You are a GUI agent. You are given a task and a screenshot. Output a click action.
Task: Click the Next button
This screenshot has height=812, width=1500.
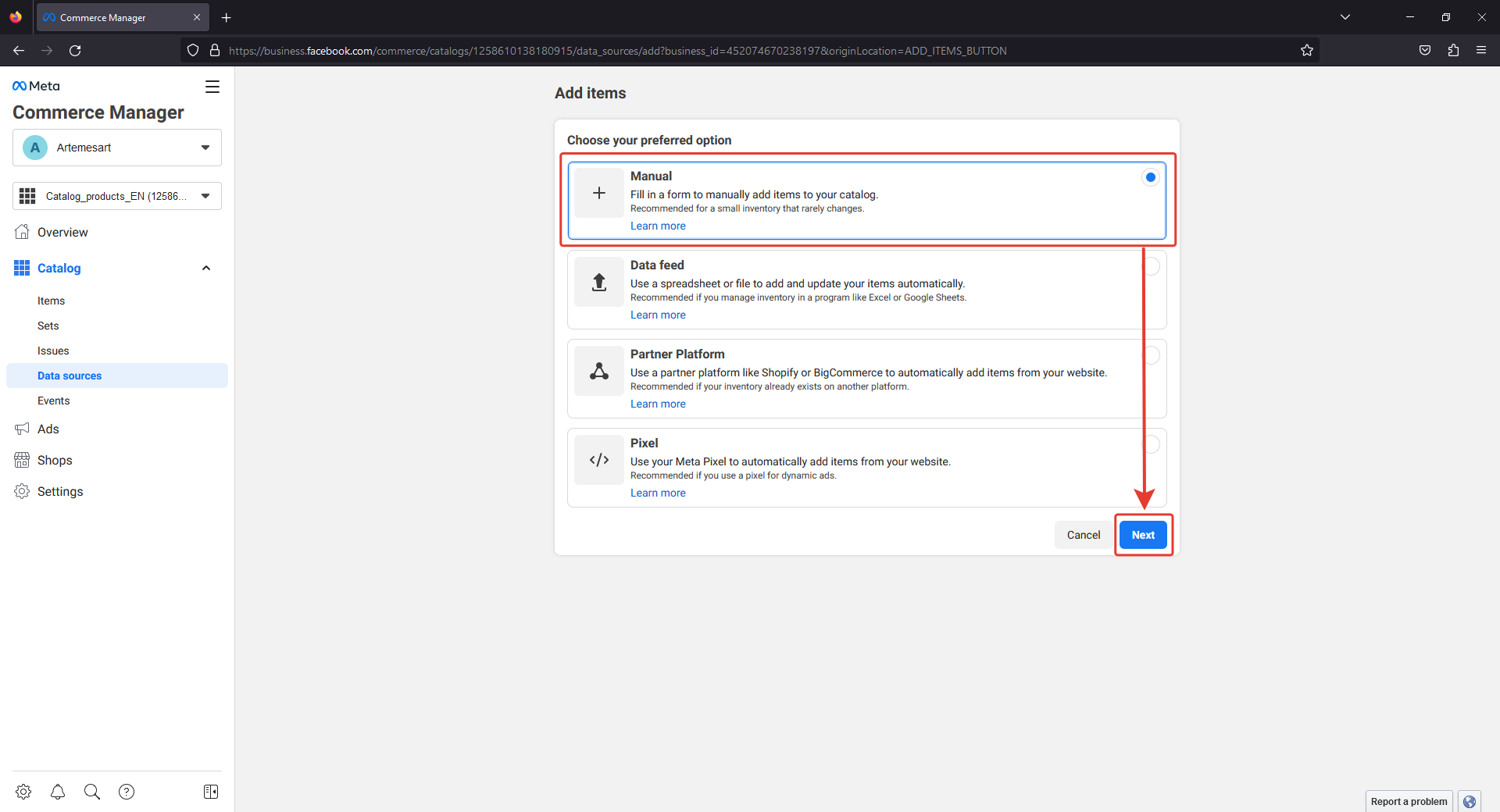click(x=1143, y=535)
